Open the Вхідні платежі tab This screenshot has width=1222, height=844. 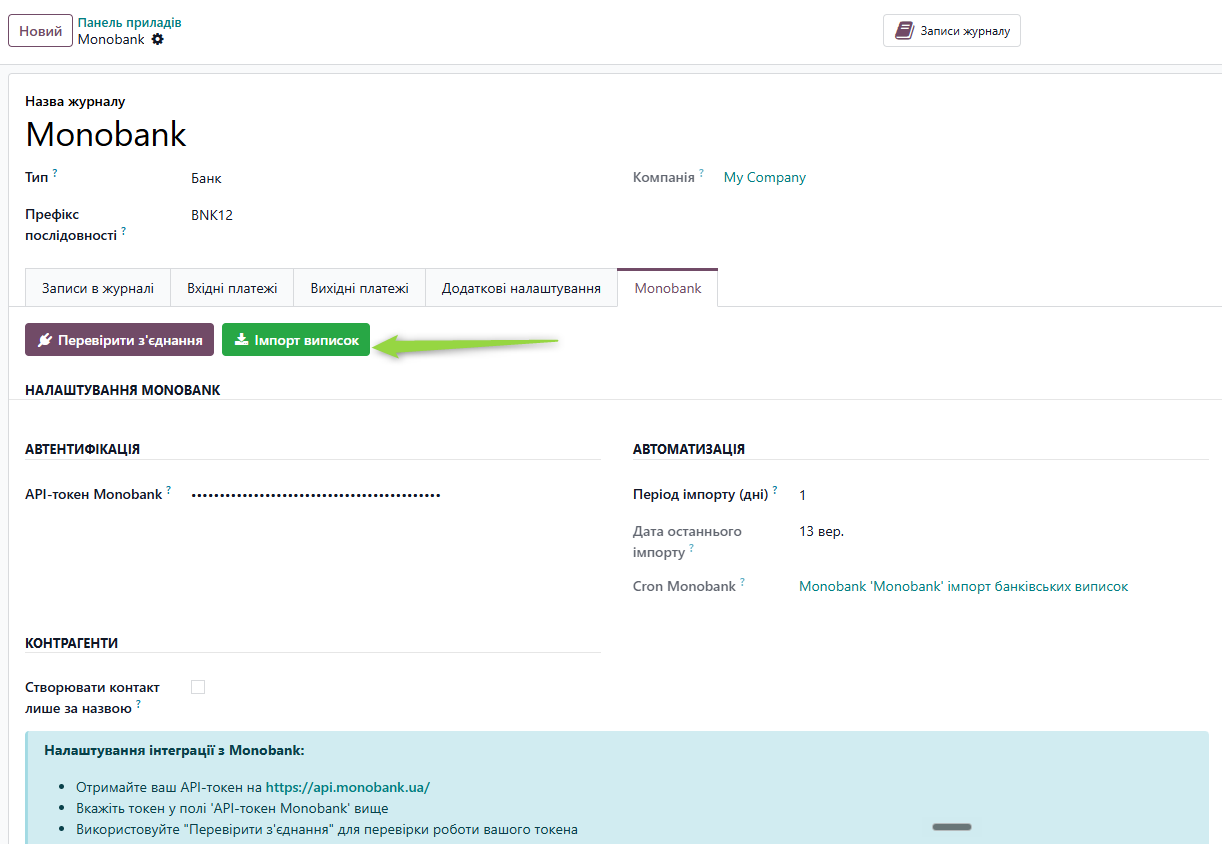tap(232, 288)
